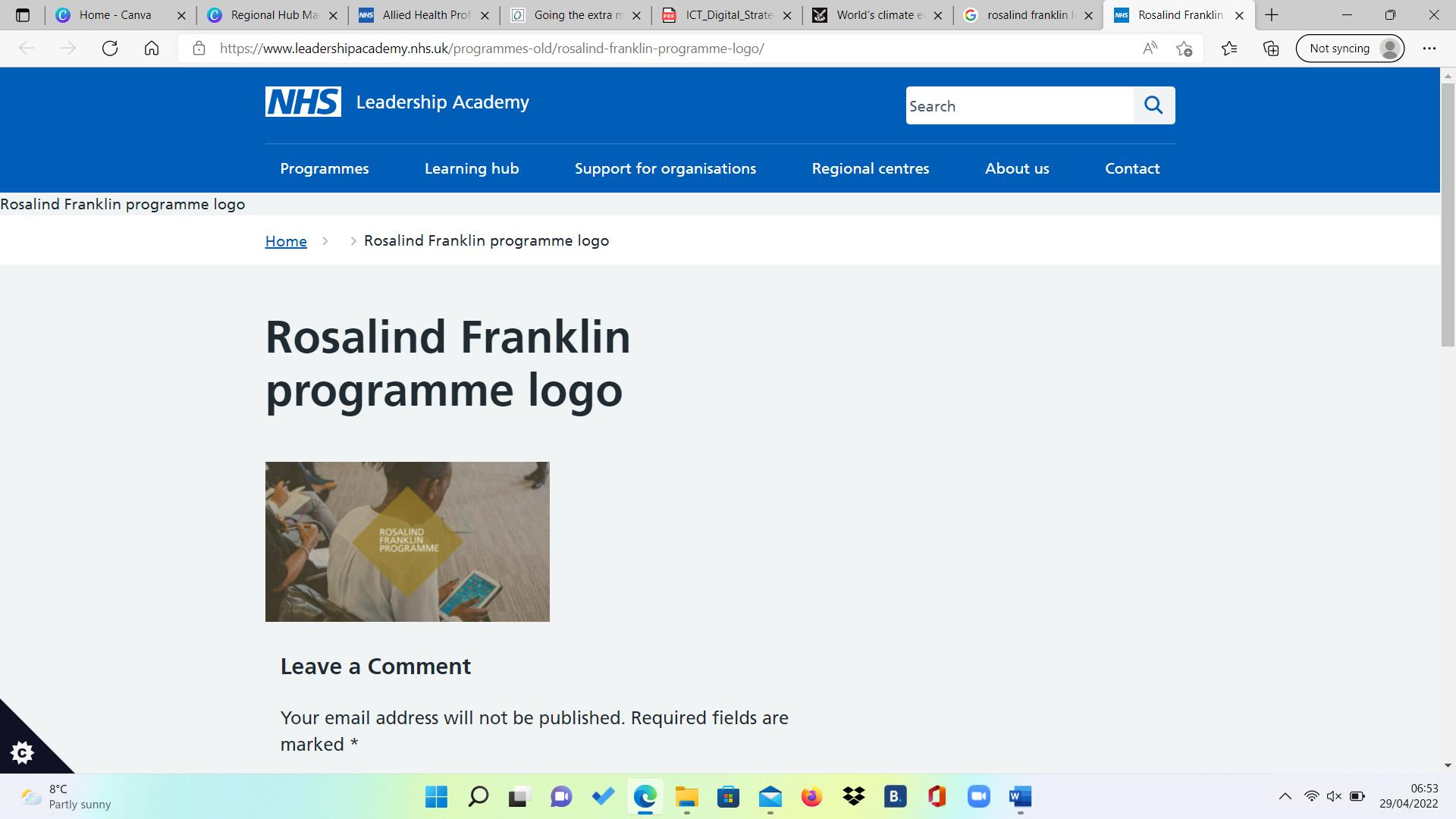Reload the page with refresh icon
Viewport: 1456px width, 819px height.
(110, 49)
